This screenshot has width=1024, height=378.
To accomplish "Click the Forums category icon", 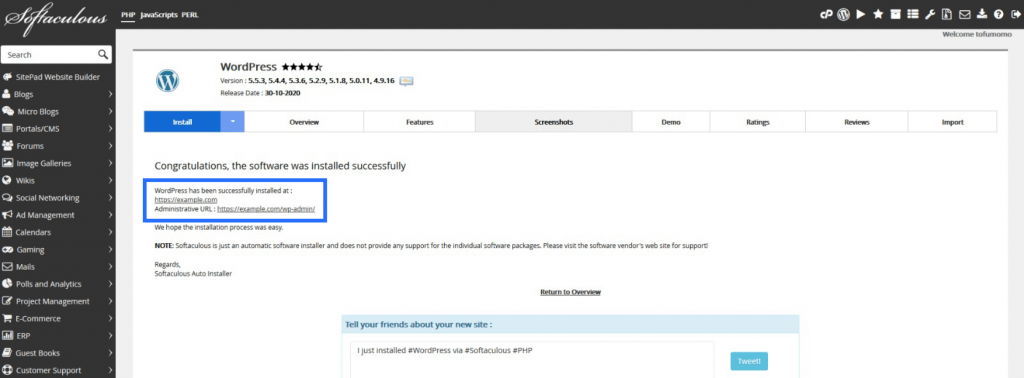I will pyautogui.click(x=7, y=146).
